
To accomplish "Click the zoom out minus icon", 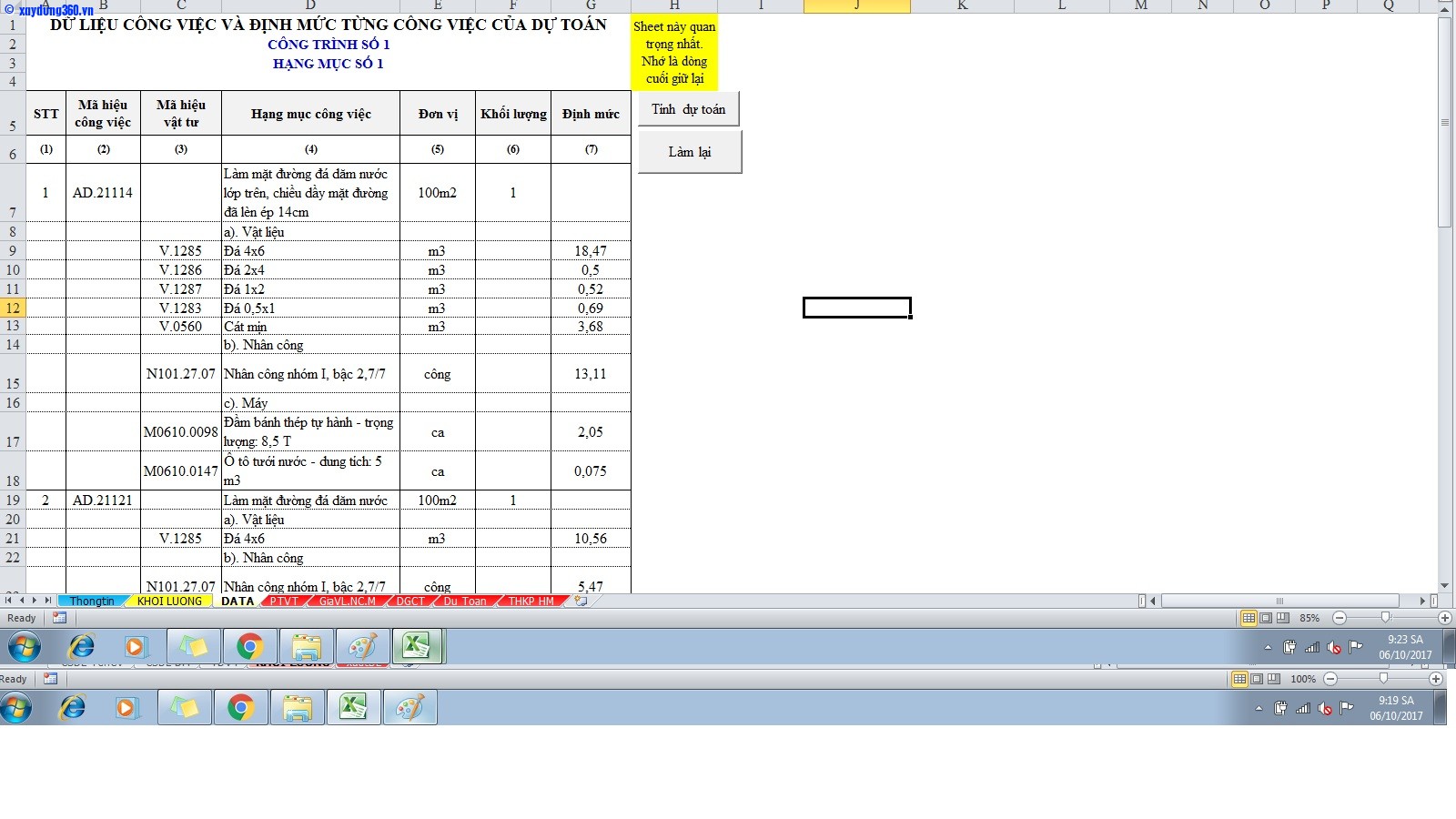I will 1340,618.
